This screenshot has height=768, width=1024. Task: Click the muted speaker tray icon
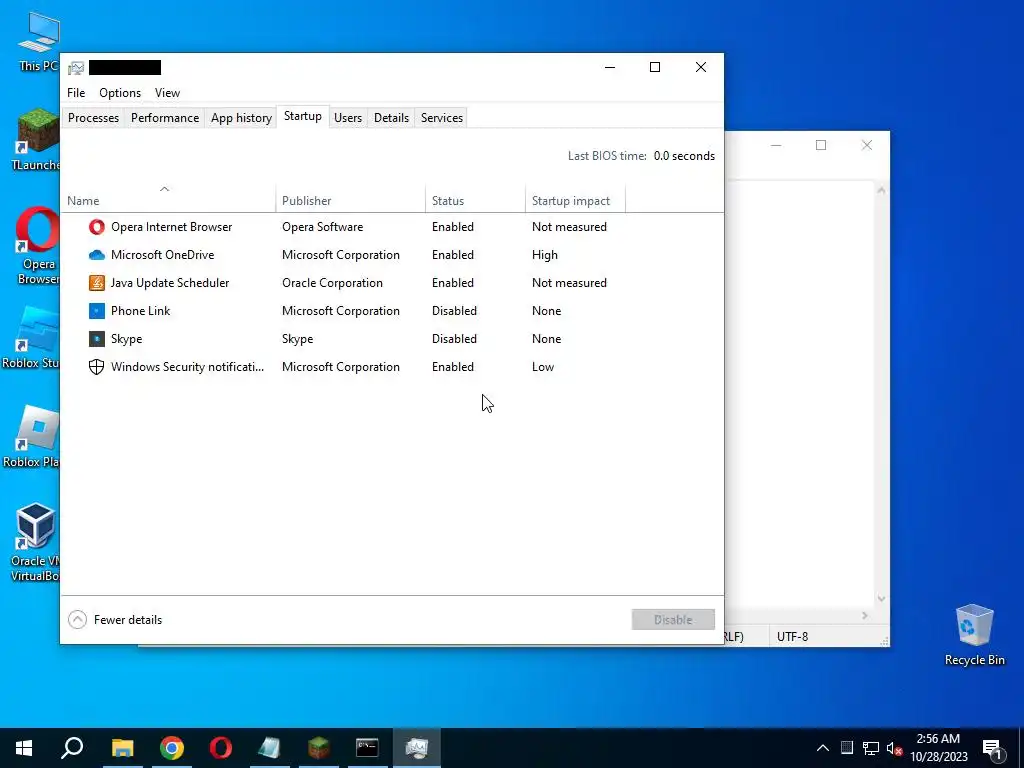tap(894, 748)
